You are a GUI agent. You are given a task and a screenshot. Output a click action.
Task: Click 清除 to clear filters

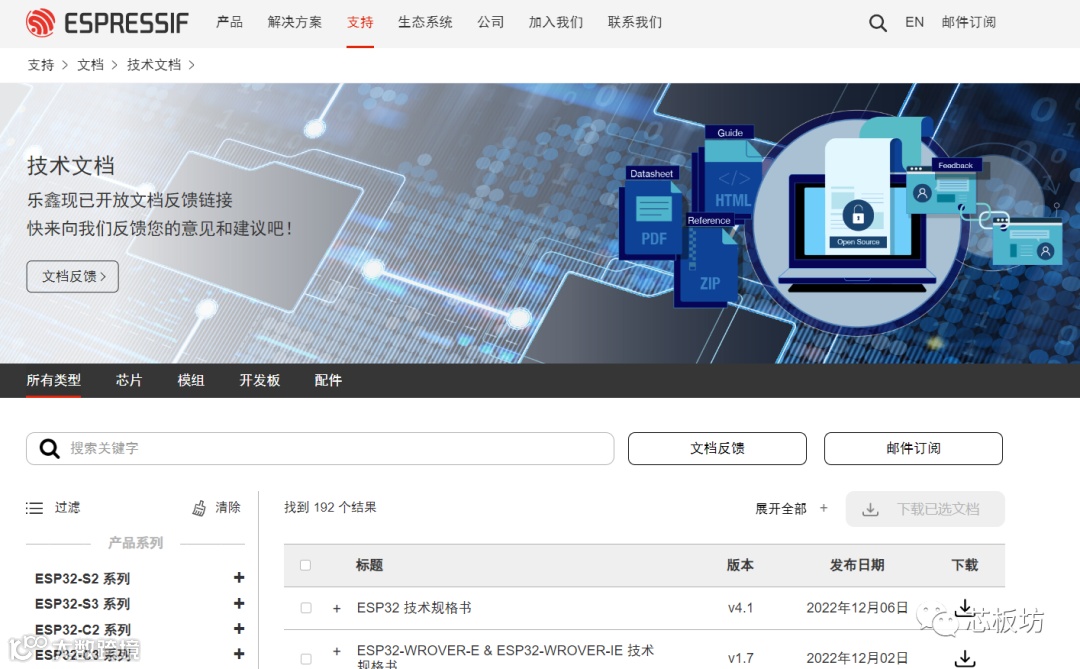(x=227, y=508)
